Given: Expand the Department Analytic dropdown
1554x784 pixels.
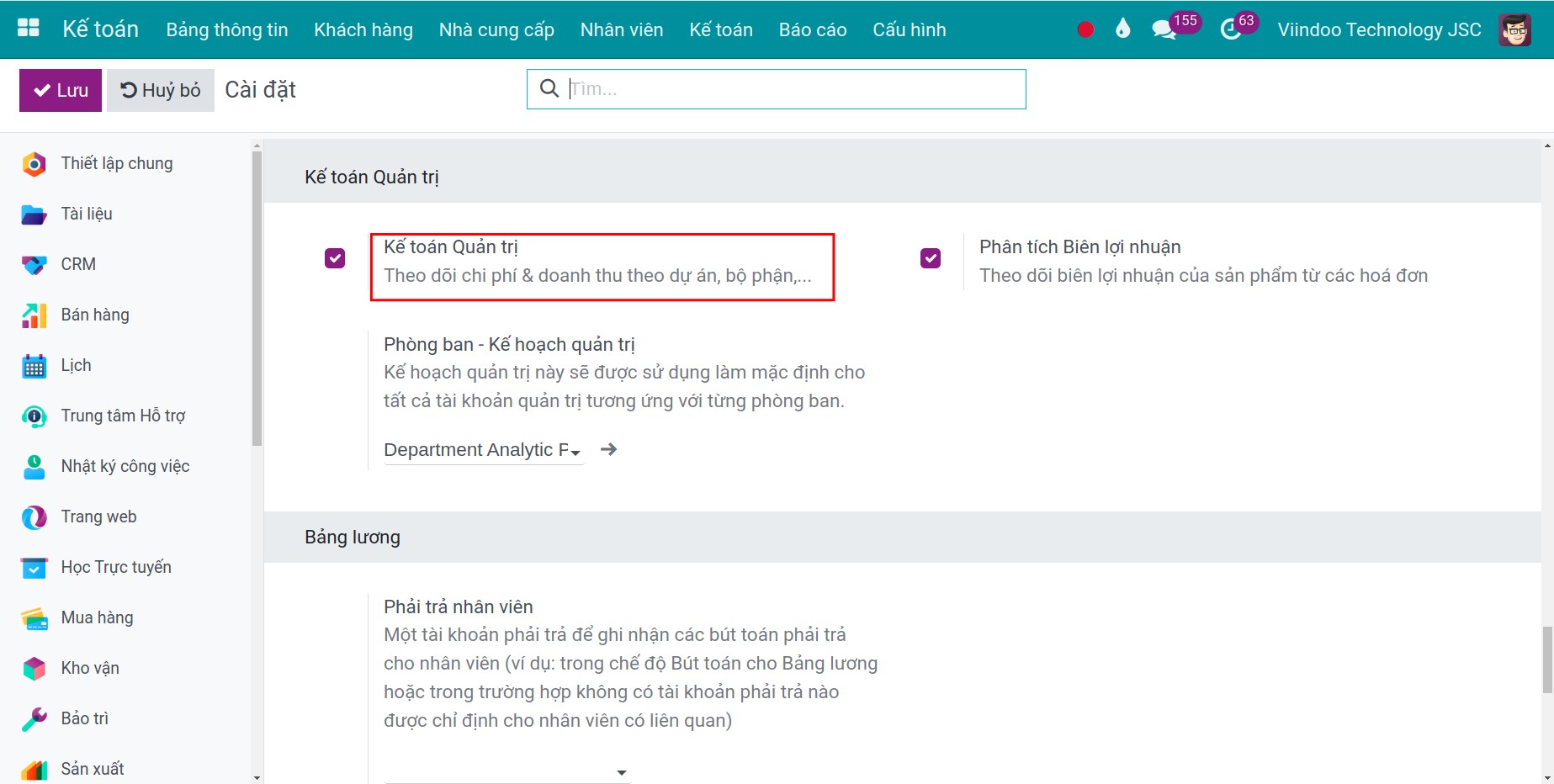Looking at the screenshot, I should point(483,451).
